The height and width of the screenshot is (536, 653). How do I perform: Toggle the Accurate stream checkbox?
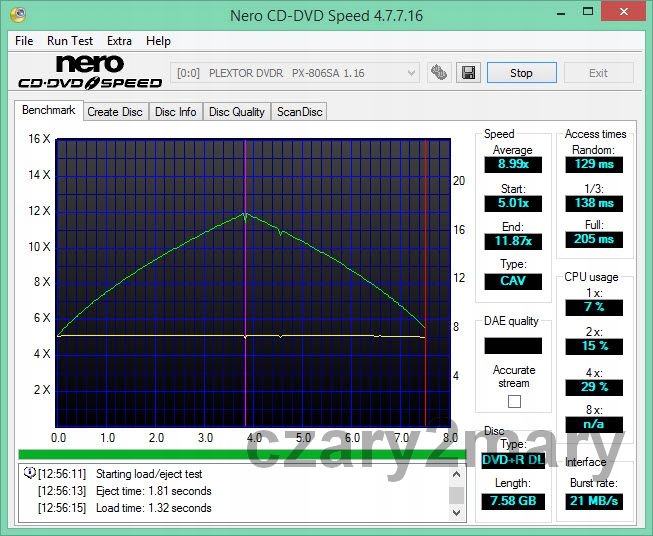tap(514, 401)
